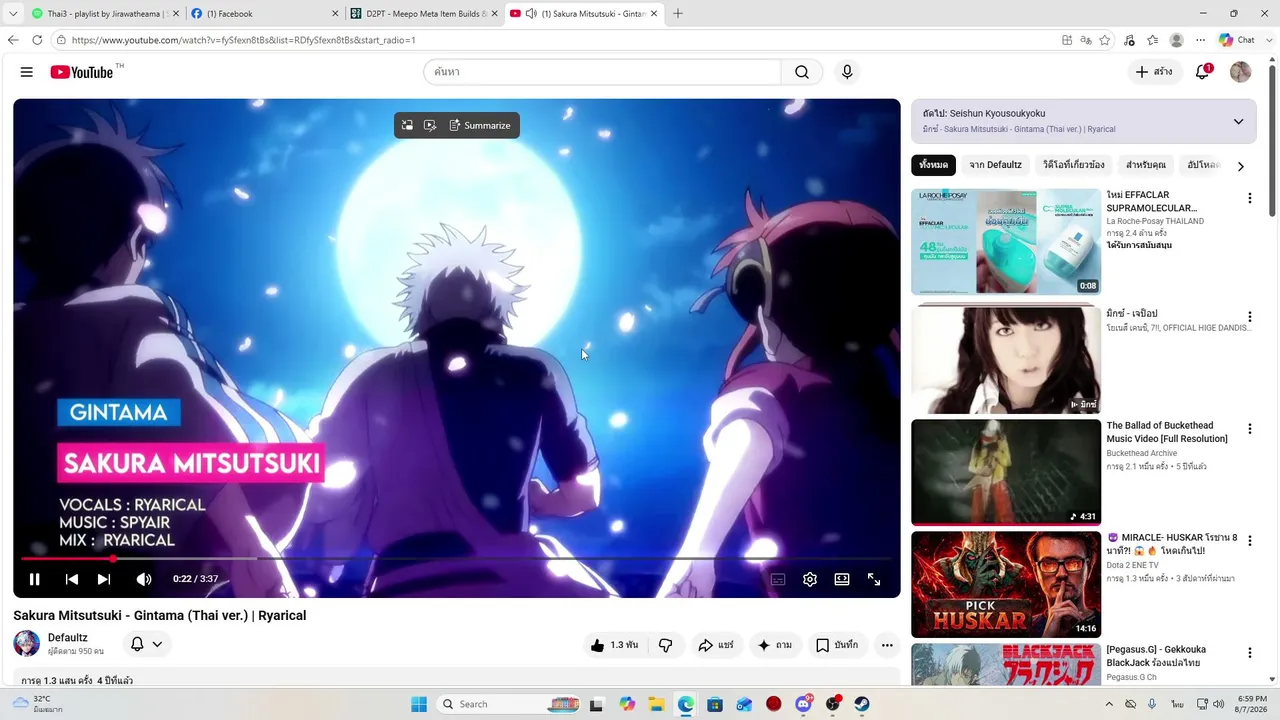Add this page to favorites star

coord(1104,40)
